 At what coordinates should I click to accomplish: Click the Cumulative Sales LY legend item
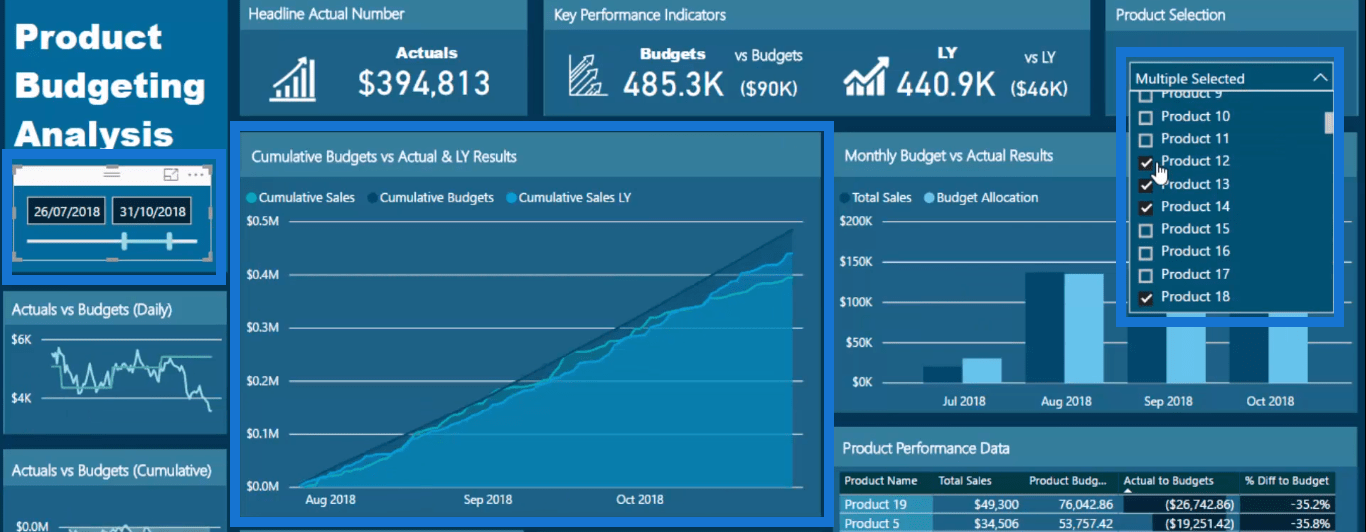coord(568,198)
